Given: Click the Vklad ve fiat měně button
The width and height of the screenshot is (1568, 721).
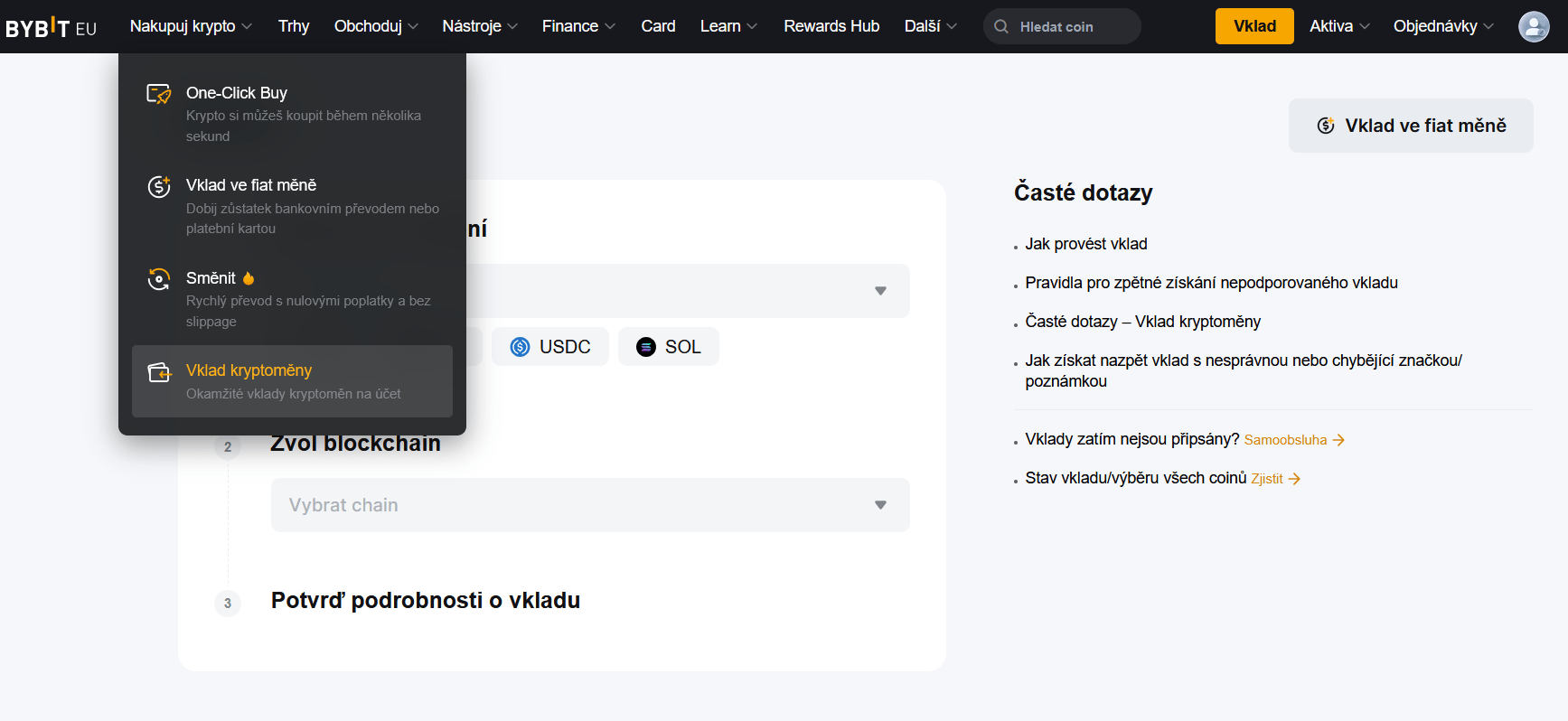Looking at the screenshot, I should point(1410,126).
